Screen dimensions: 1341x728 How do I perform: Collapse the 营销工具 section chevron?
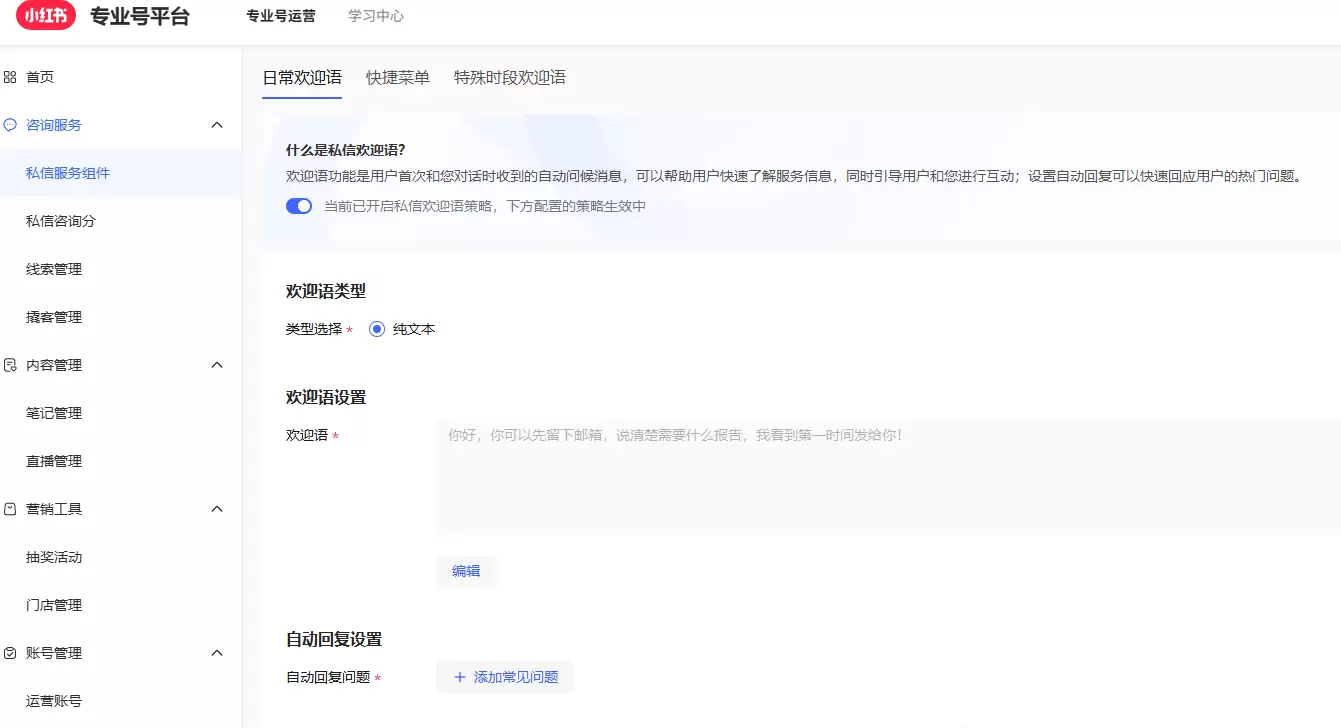217,509
